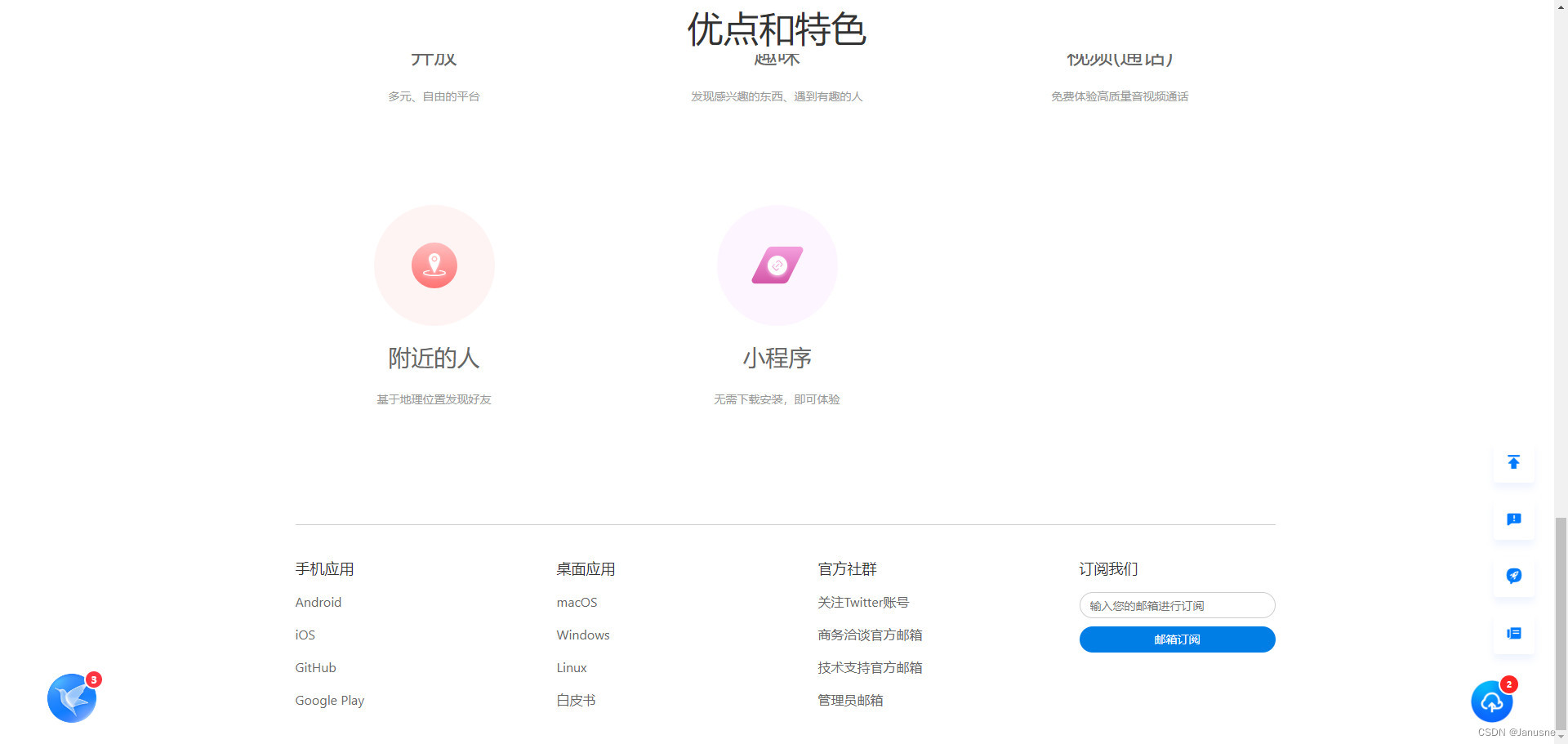Click the 免费体验高质量音视频通话 description text

click(x=1120, y=96)
